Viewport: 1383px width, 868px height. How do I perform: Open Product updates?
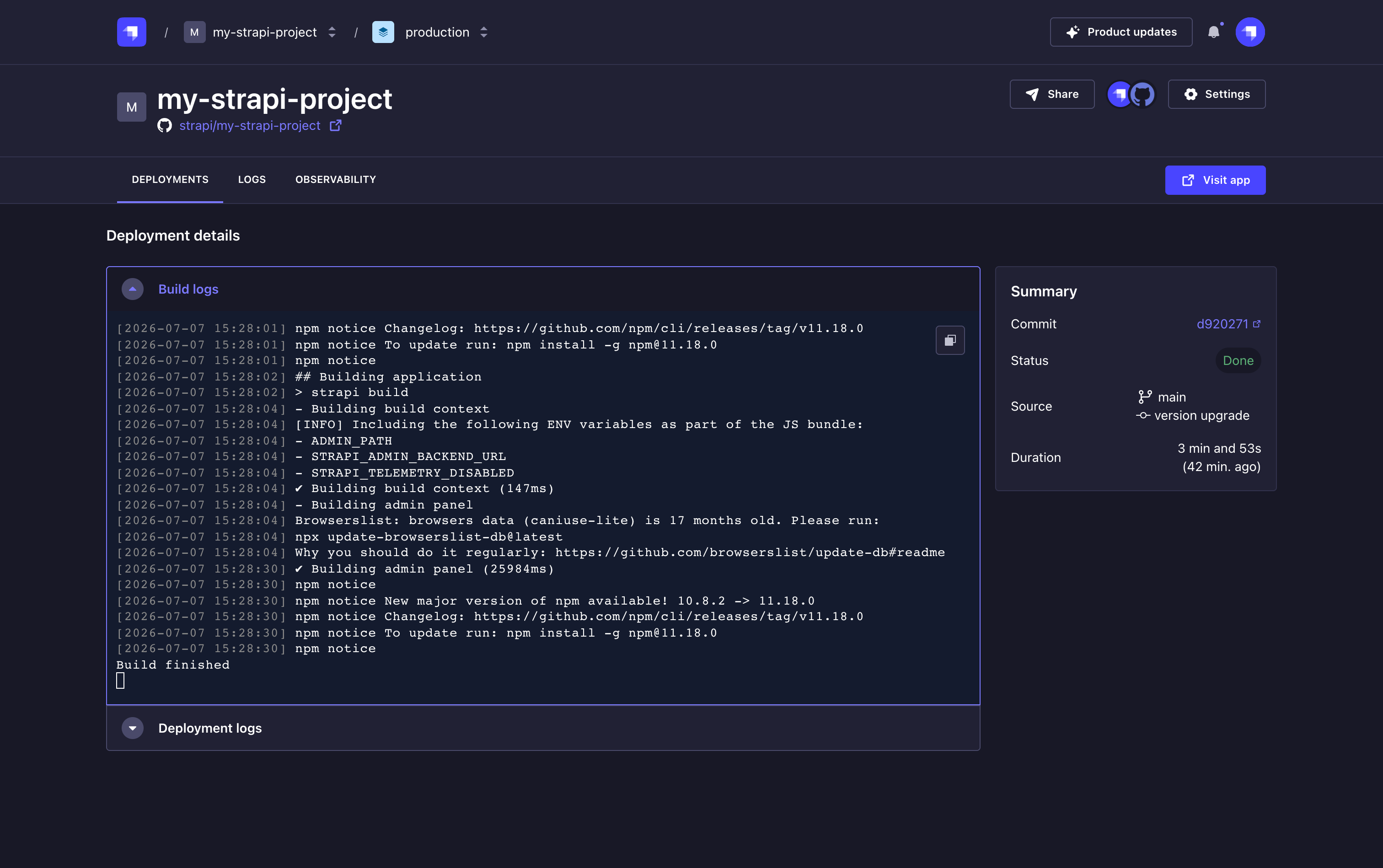click(1120, 32)
